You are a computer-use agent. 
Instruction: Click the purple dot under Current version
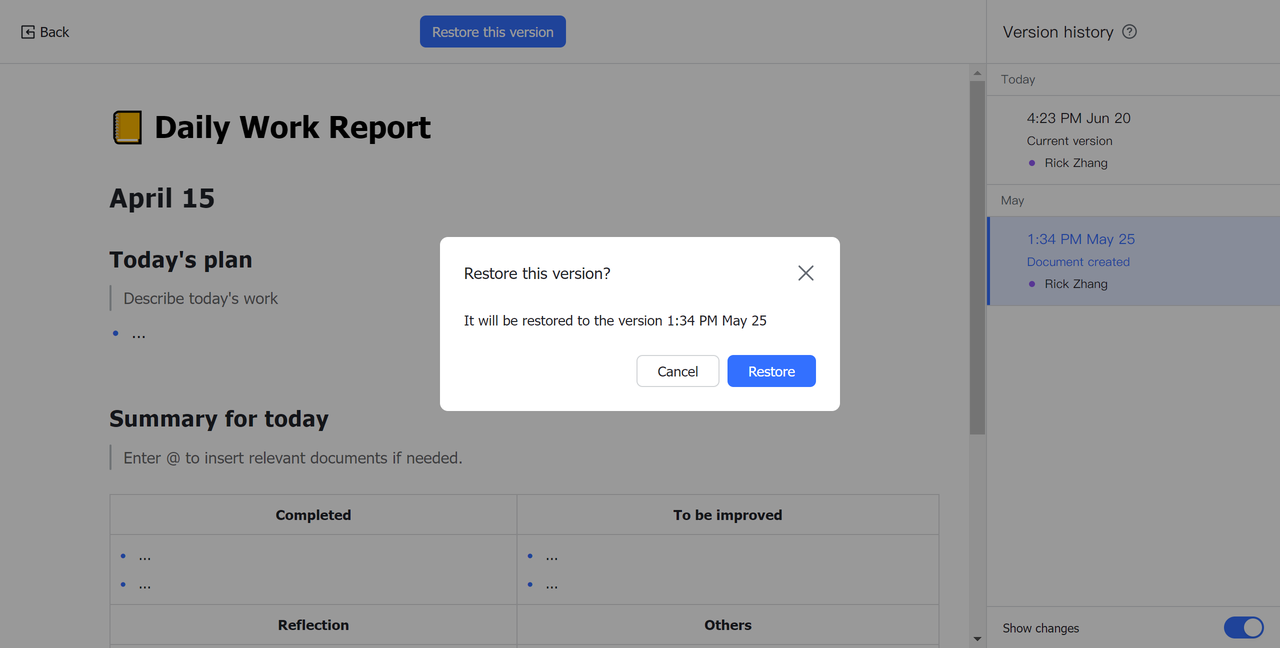1032,163
